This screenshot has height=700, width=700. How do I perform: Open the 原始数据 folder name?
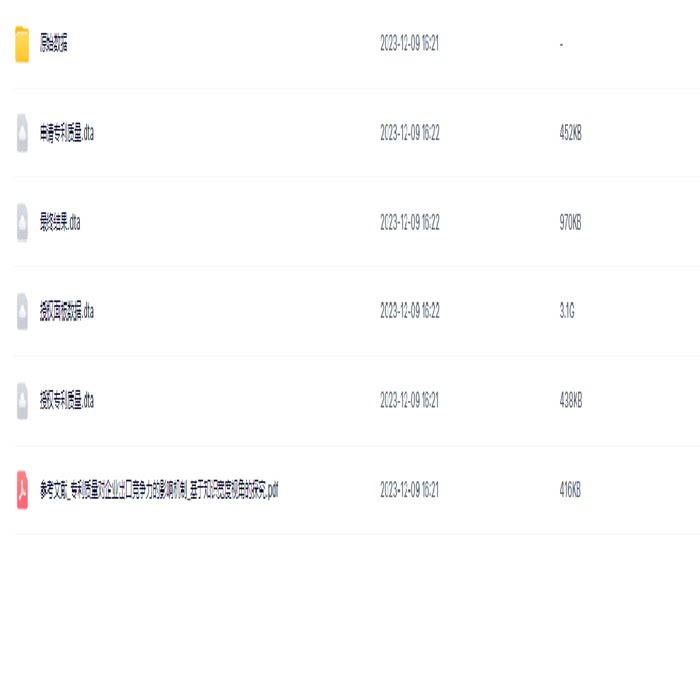tap(54, 43)
